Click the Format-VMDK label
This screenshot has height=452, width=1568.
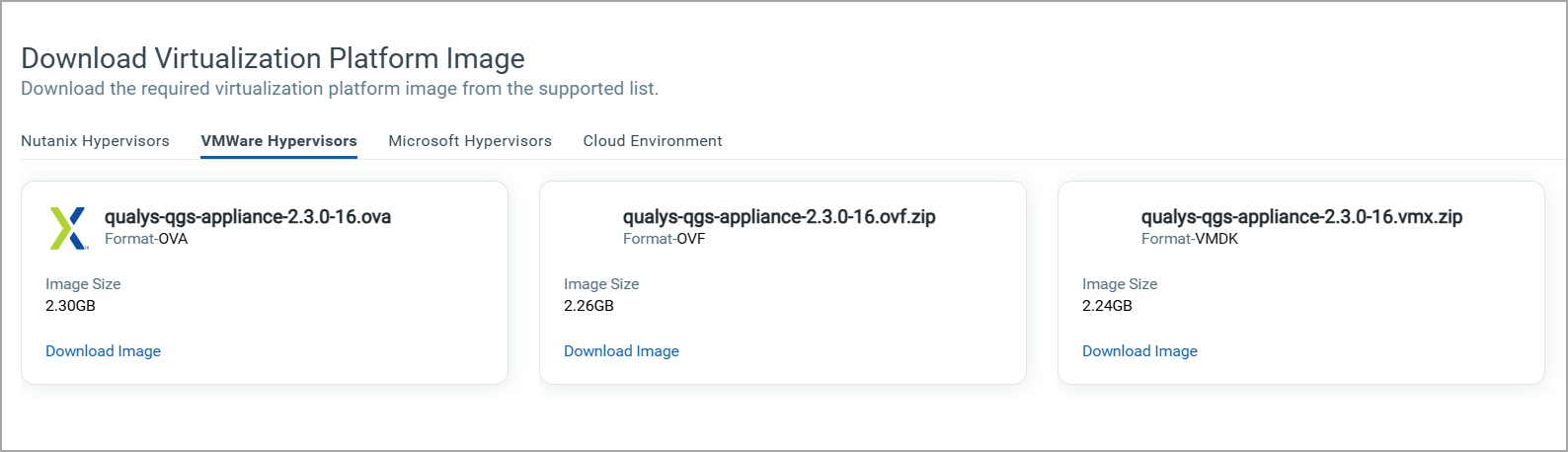pos(1190,239)
